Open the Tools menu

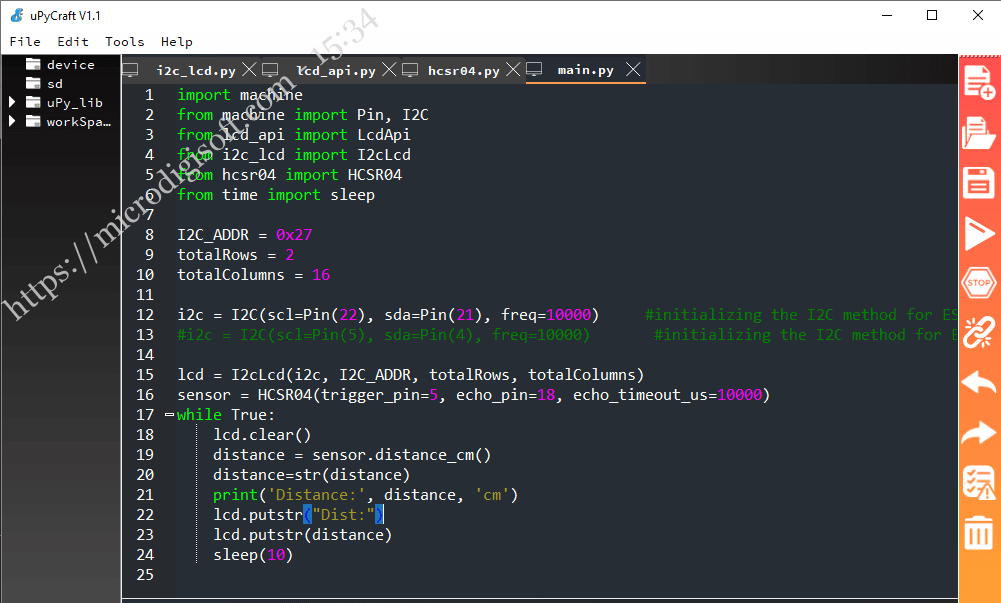124,42
